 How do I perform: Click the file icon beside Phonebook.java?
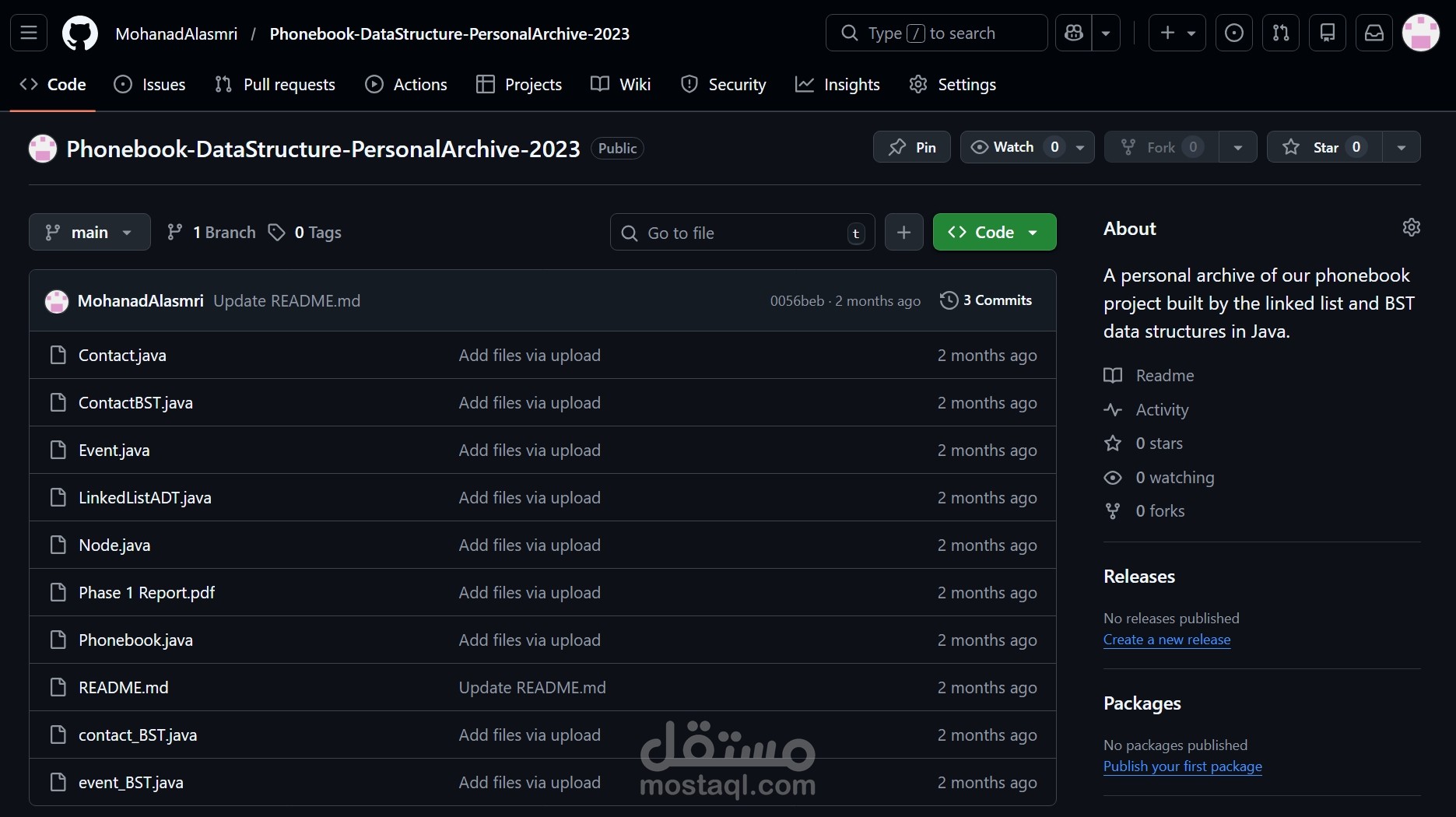[58, 640]
